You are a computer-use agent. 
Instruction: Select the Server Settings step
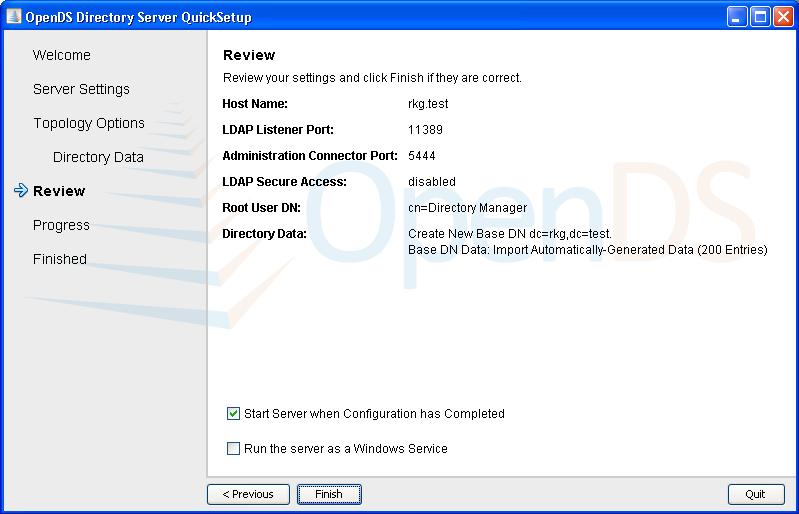coord(82,89)
